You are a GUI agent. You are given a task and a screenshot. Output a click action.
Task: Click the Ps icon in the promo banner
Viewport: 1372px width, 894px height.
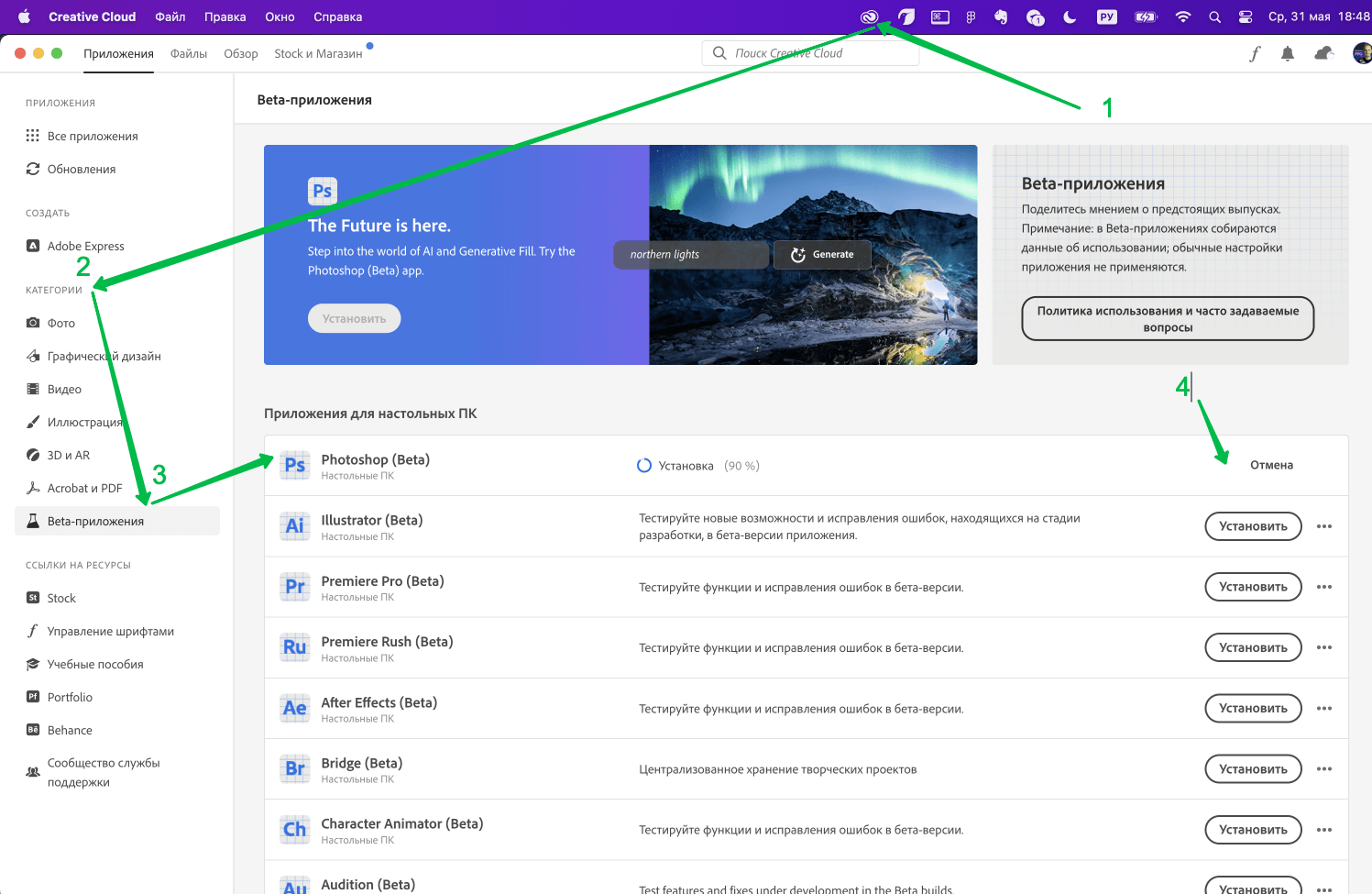323,191
